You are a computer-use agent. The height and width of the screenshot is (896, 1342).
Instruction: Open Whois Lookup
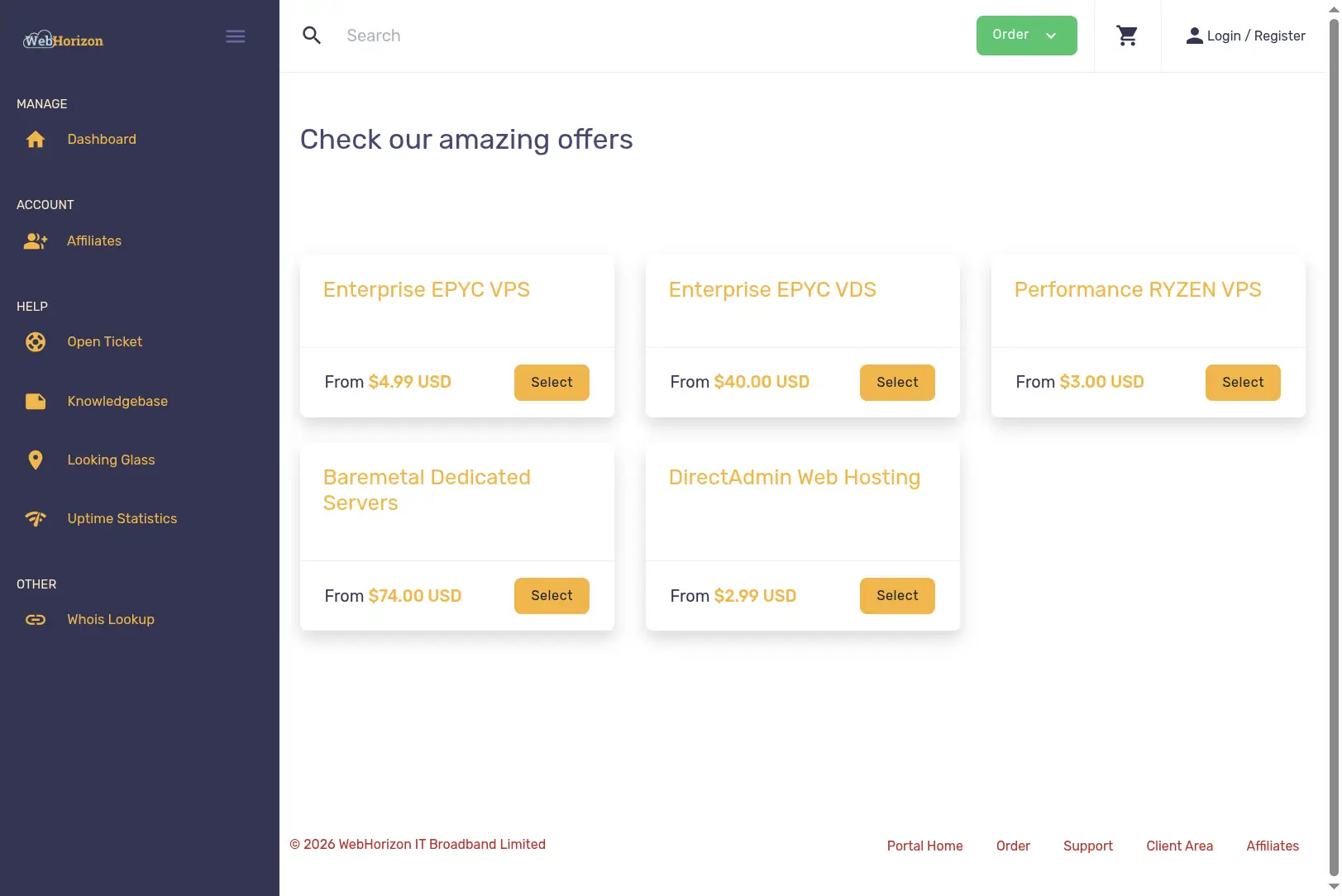click(x=111, y=620)
